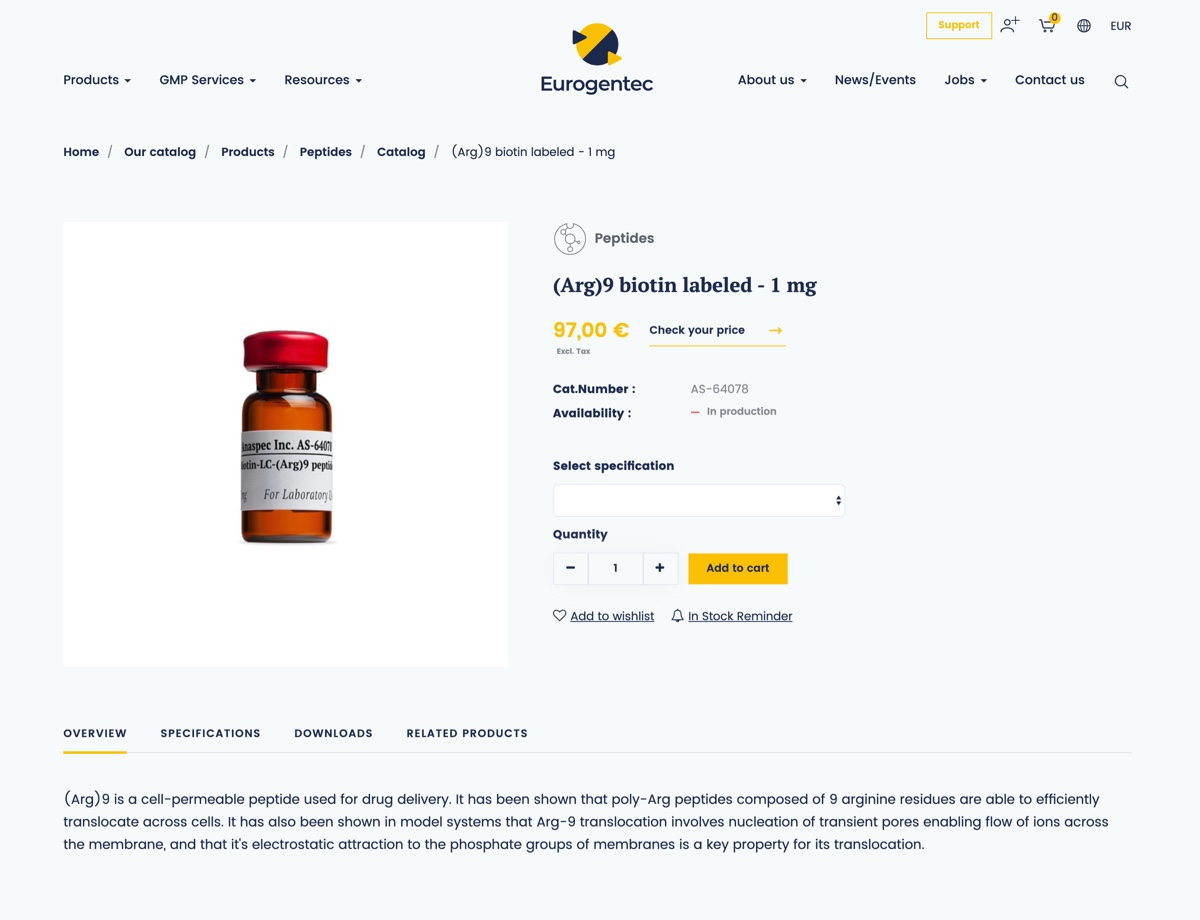
Task: Decrease quantity with minus button
Action: (x=570, y=568)
